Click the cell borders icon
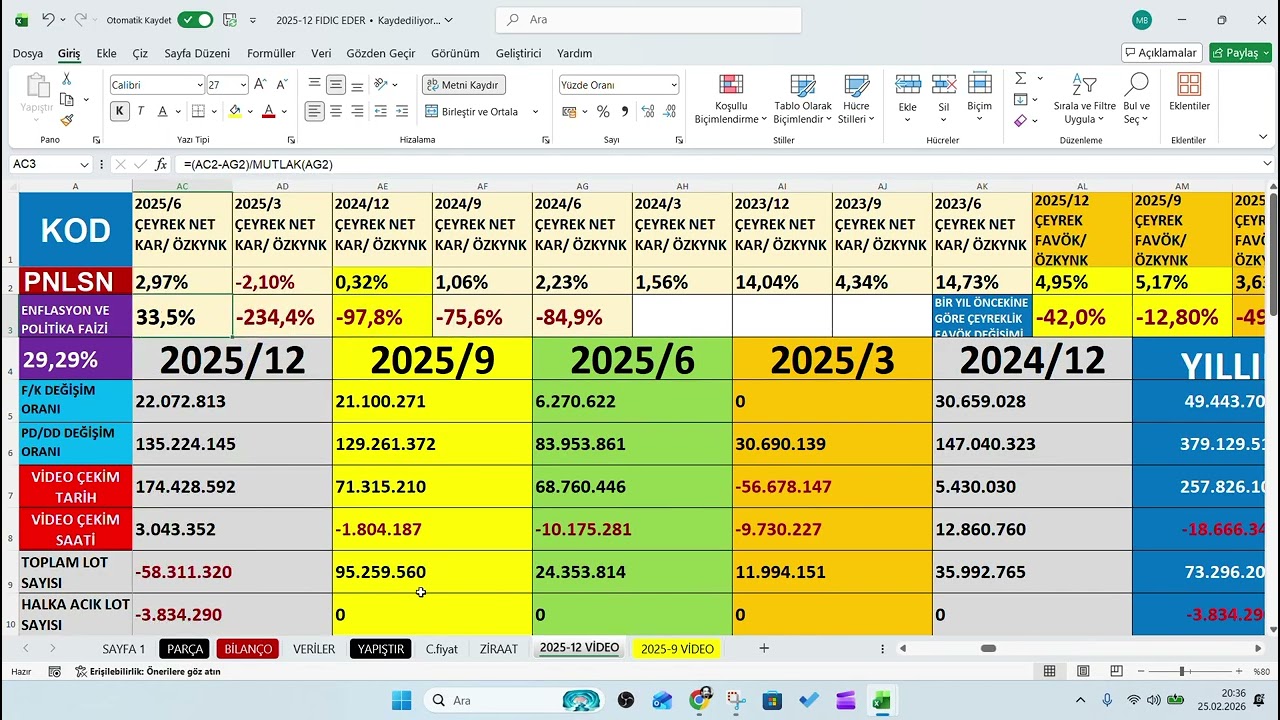Viewport: 1280px width, 720px height. tap(198, 111)
